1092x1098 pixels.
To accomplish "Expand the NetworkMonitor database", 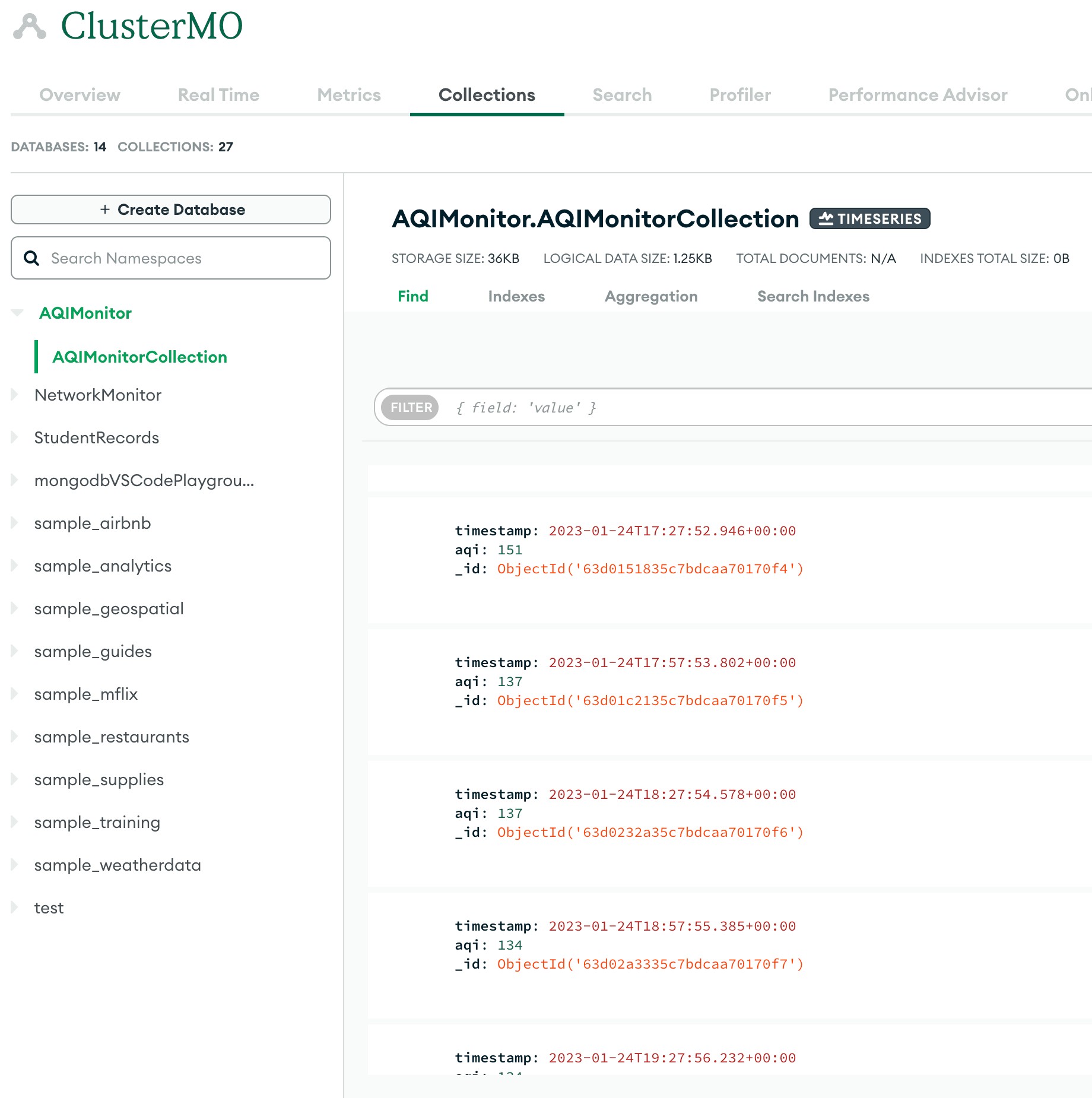I will pyautogui.click(x=15, y=395).
